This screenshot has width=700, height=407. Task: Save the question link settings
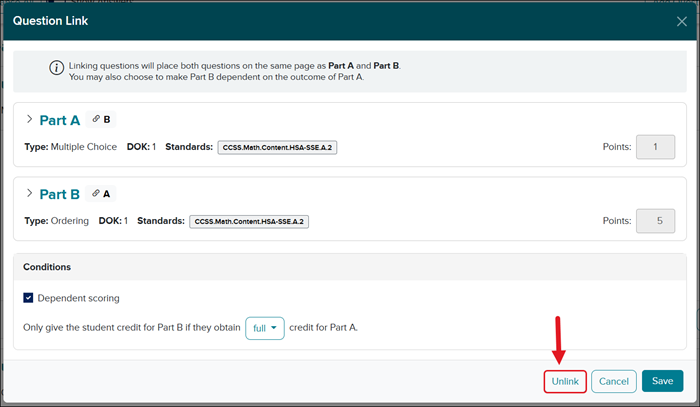[662, 381]
